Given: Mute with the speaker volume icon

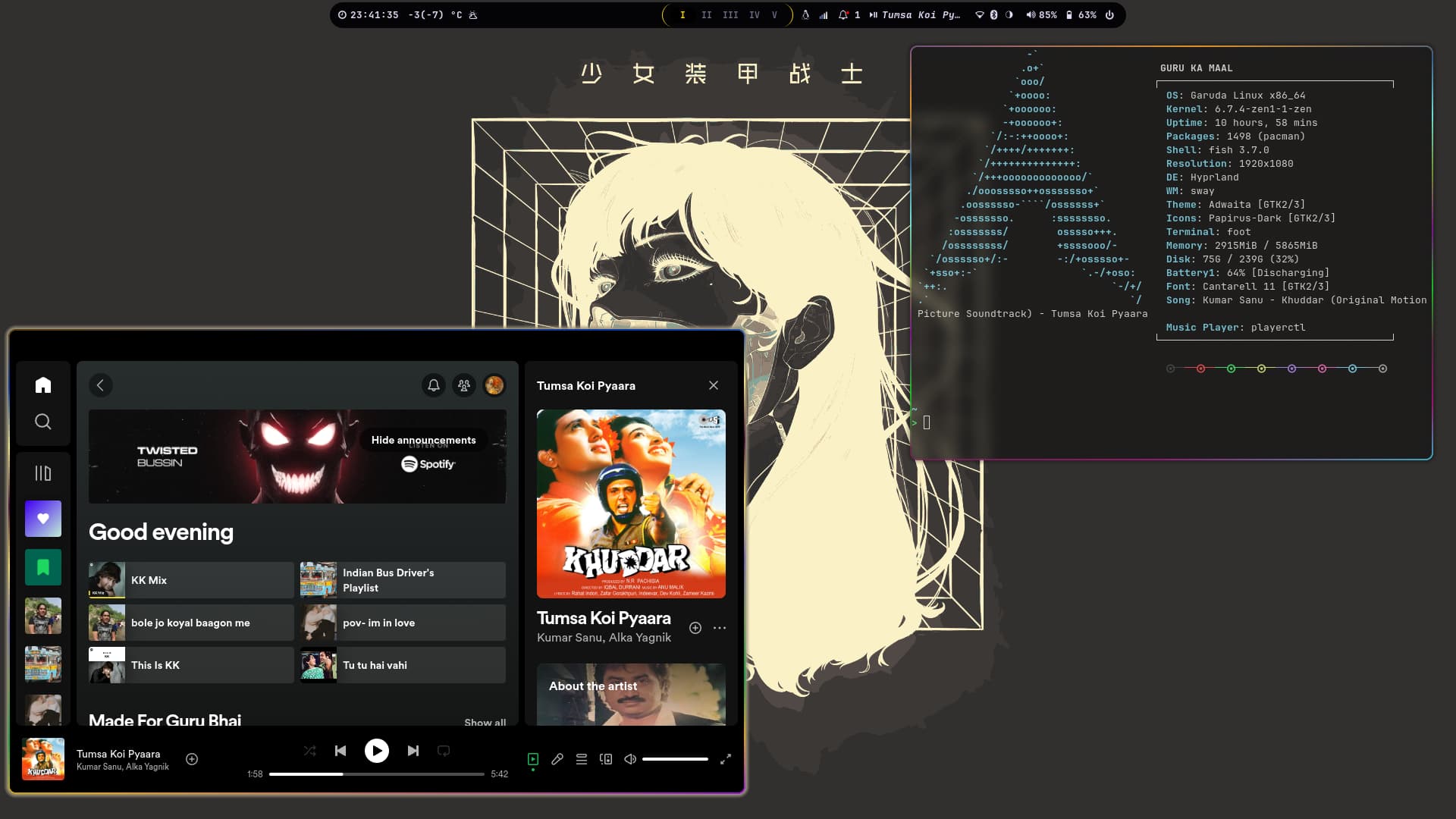Looking at the screenshot, I should coord(630,759).
